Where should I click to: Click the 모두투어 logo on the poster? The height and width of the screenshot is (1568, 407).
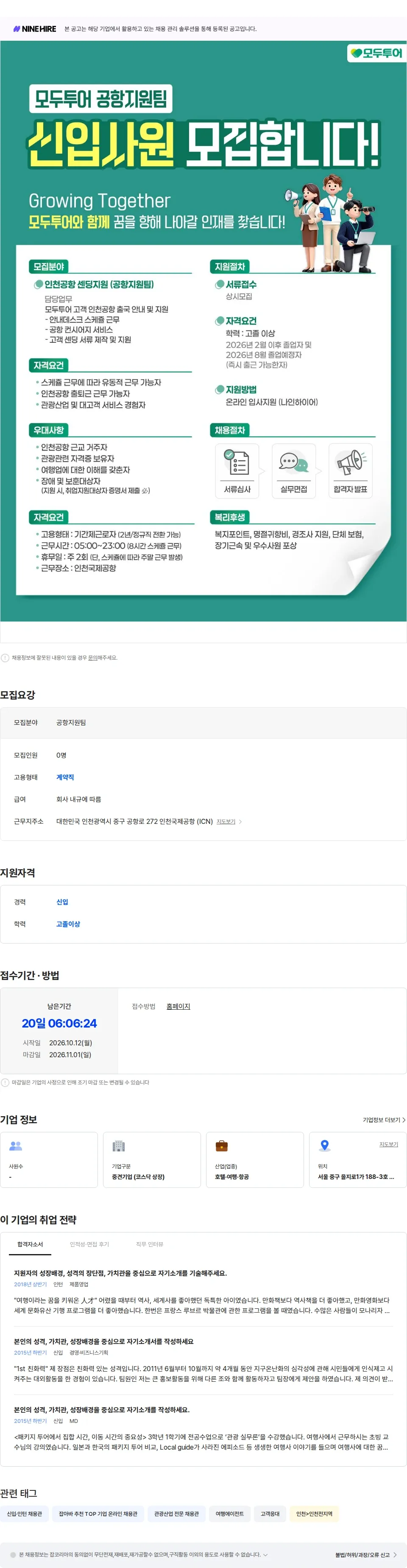tap(376, 53)
